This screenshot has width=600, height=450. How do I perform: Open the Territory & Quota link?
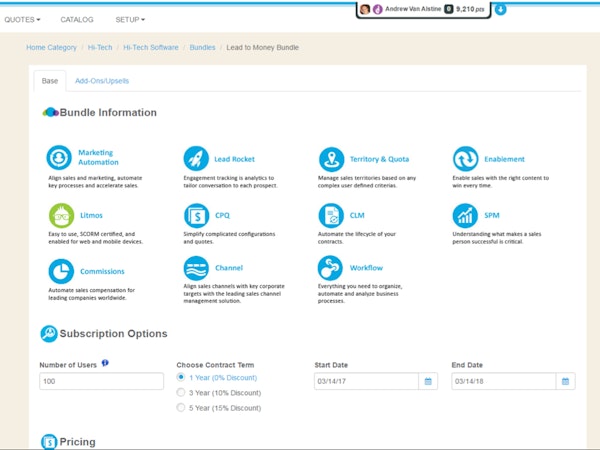[379, 159]
